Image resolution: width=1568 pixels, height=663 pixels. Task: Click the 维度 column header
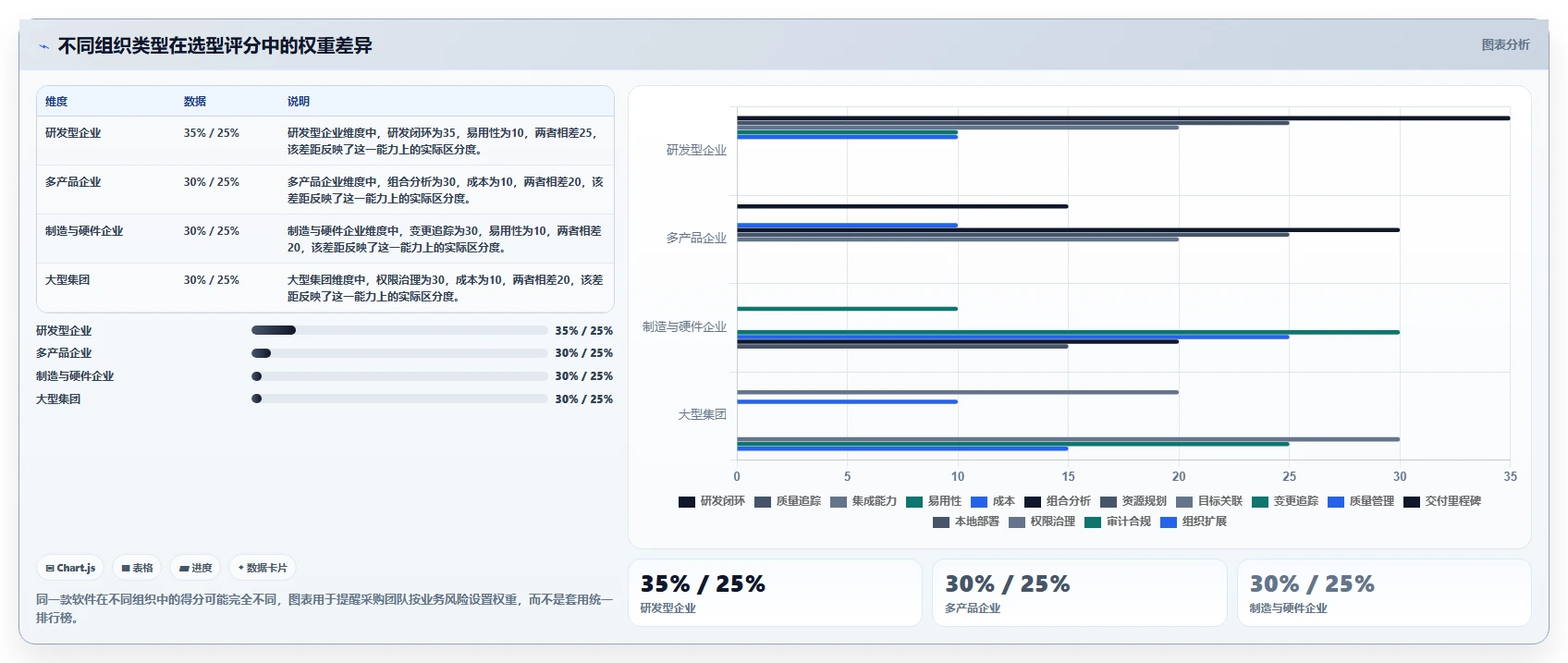click(x=56, y=102)
